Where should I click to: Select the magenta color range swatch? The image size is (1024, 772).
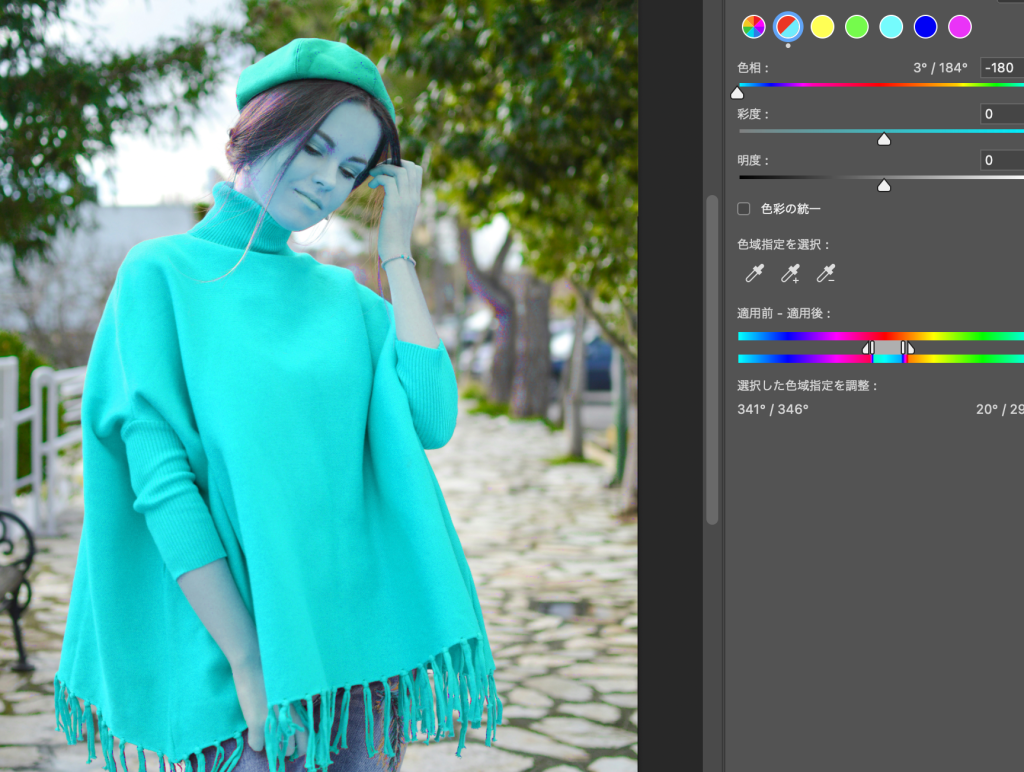click(x=960, y=27)
